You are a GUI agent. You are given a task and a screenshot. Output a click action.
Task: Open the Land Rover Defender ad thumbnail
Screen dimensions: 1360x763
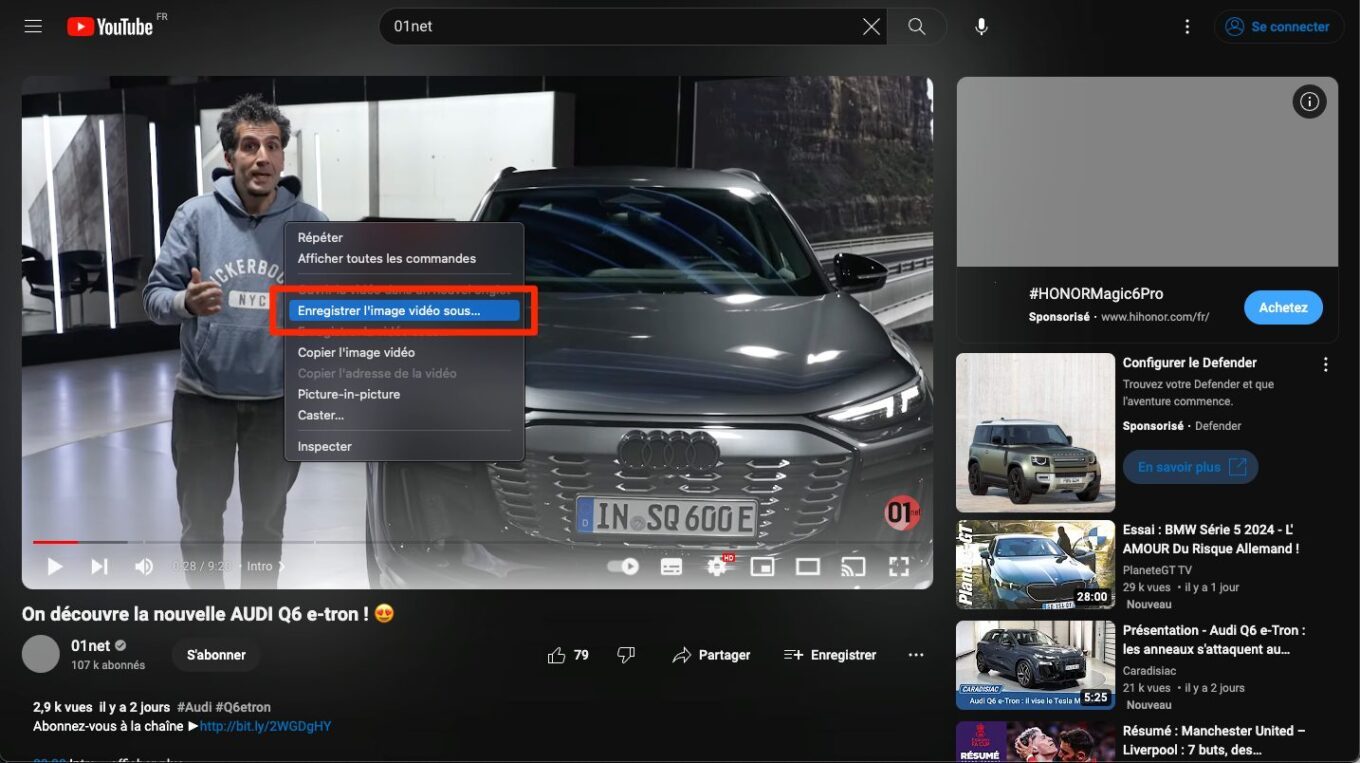pyautogui.click(x=1035, y=433)
